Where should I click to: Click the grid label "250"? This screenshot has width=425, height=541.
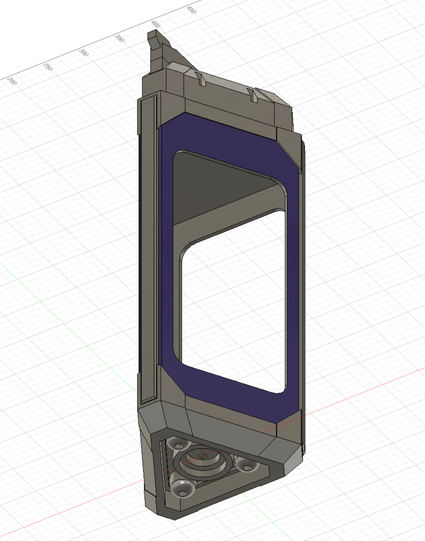[x=48, y=67]
